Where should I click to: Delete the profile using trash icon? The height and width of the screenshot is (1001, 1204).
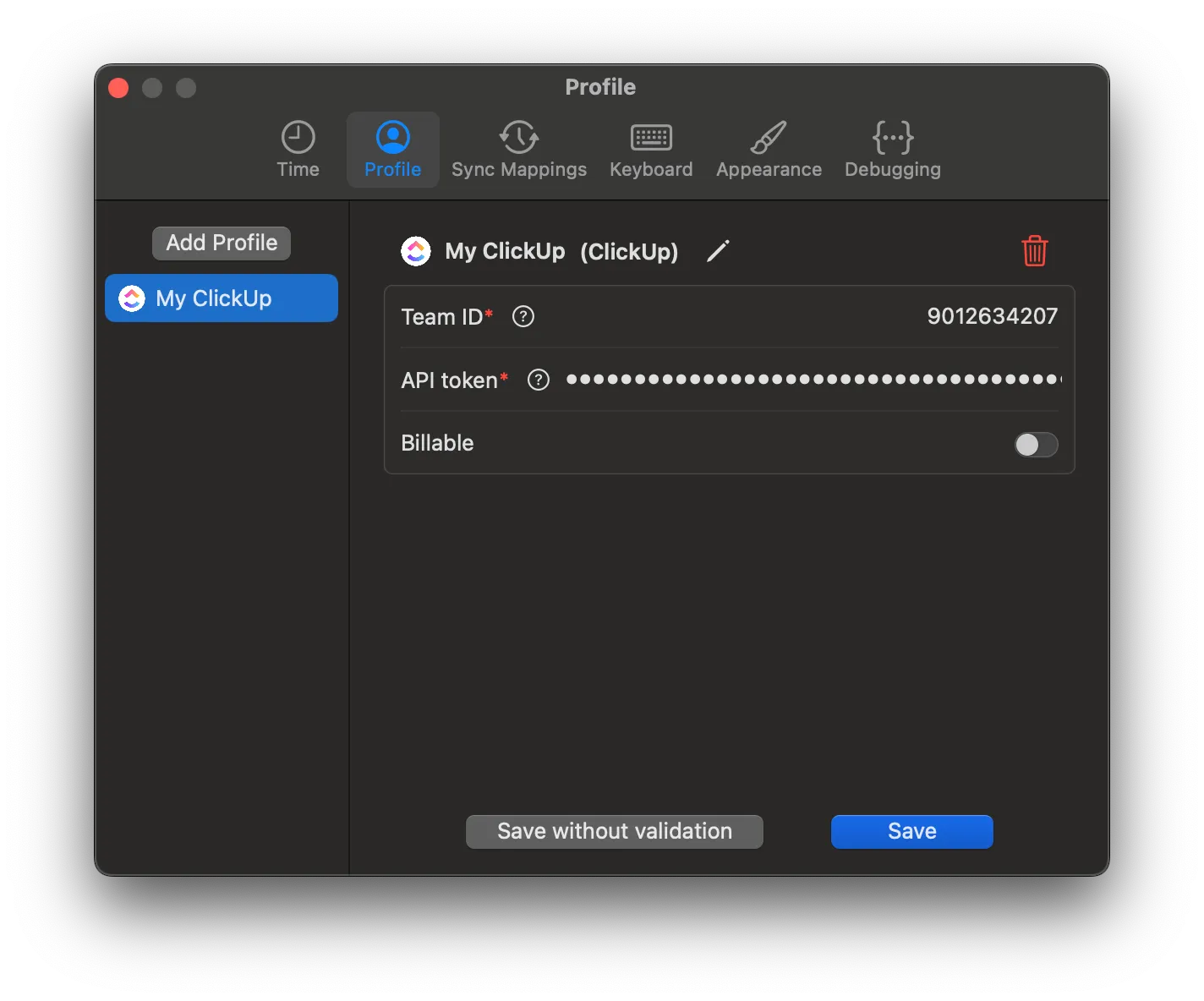pyautogui.click(x=1035, y=251)
